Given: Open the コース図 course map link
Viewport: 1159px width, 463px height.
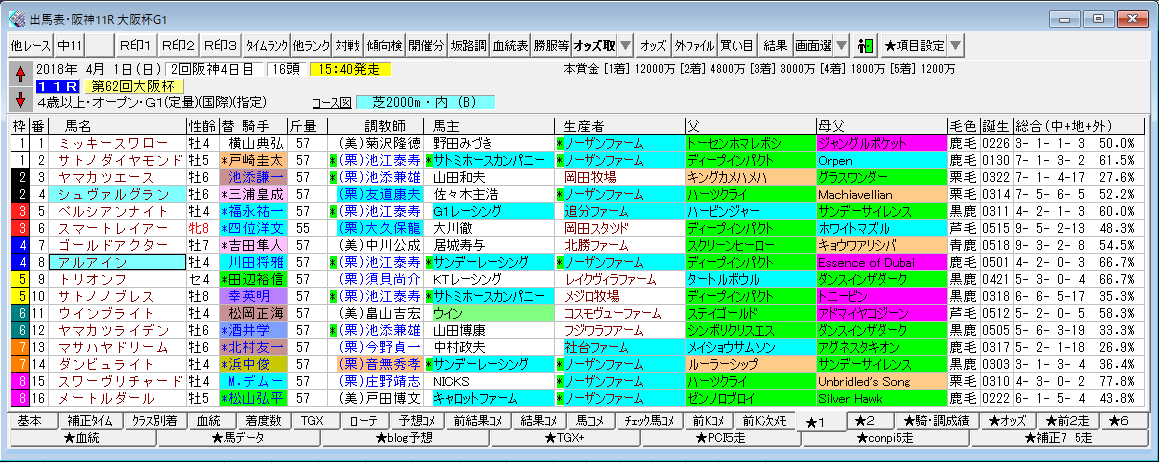Looking at the screenshot, I should pyautogui.click(x=331, y=103).
